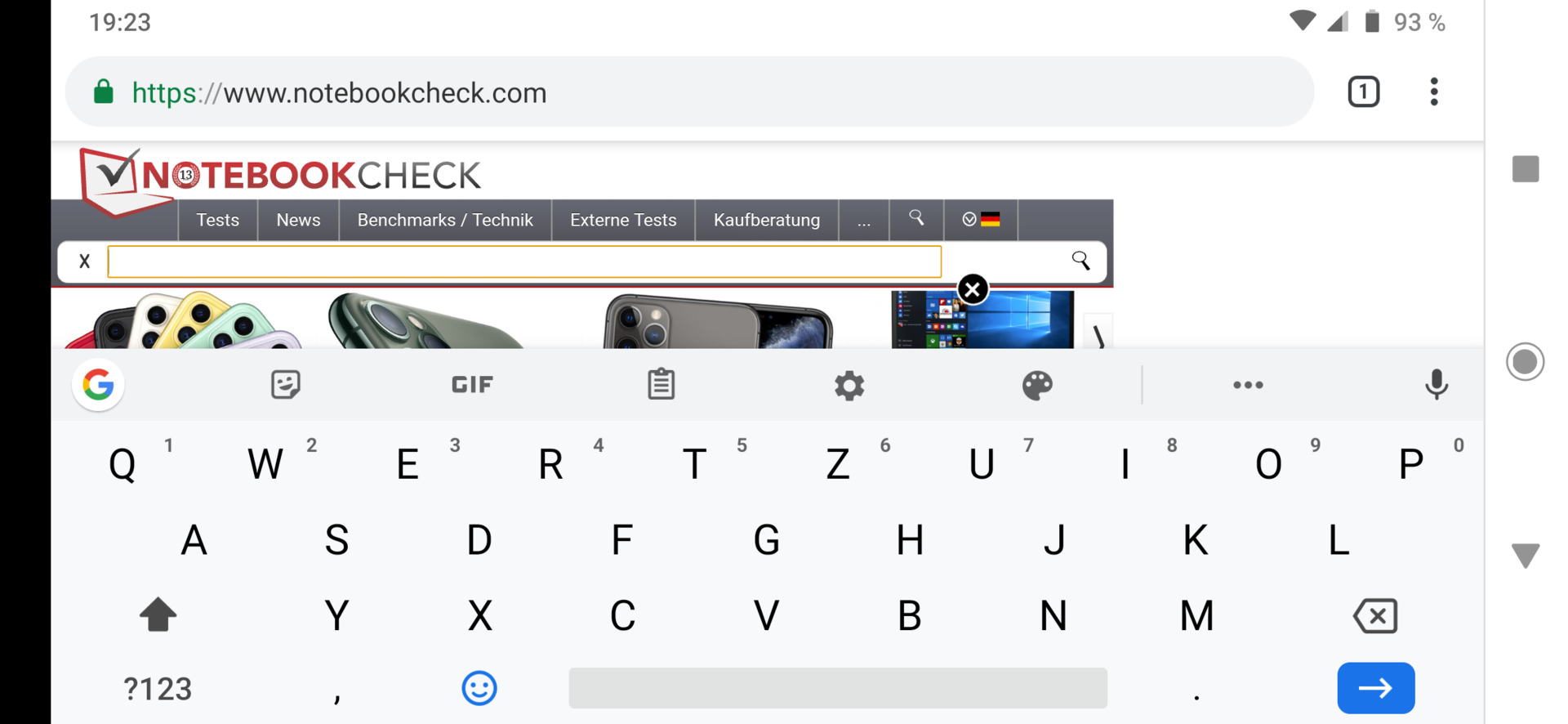Open the keyboard theme palette
1568x724 pixels.
pos(1037,385)
